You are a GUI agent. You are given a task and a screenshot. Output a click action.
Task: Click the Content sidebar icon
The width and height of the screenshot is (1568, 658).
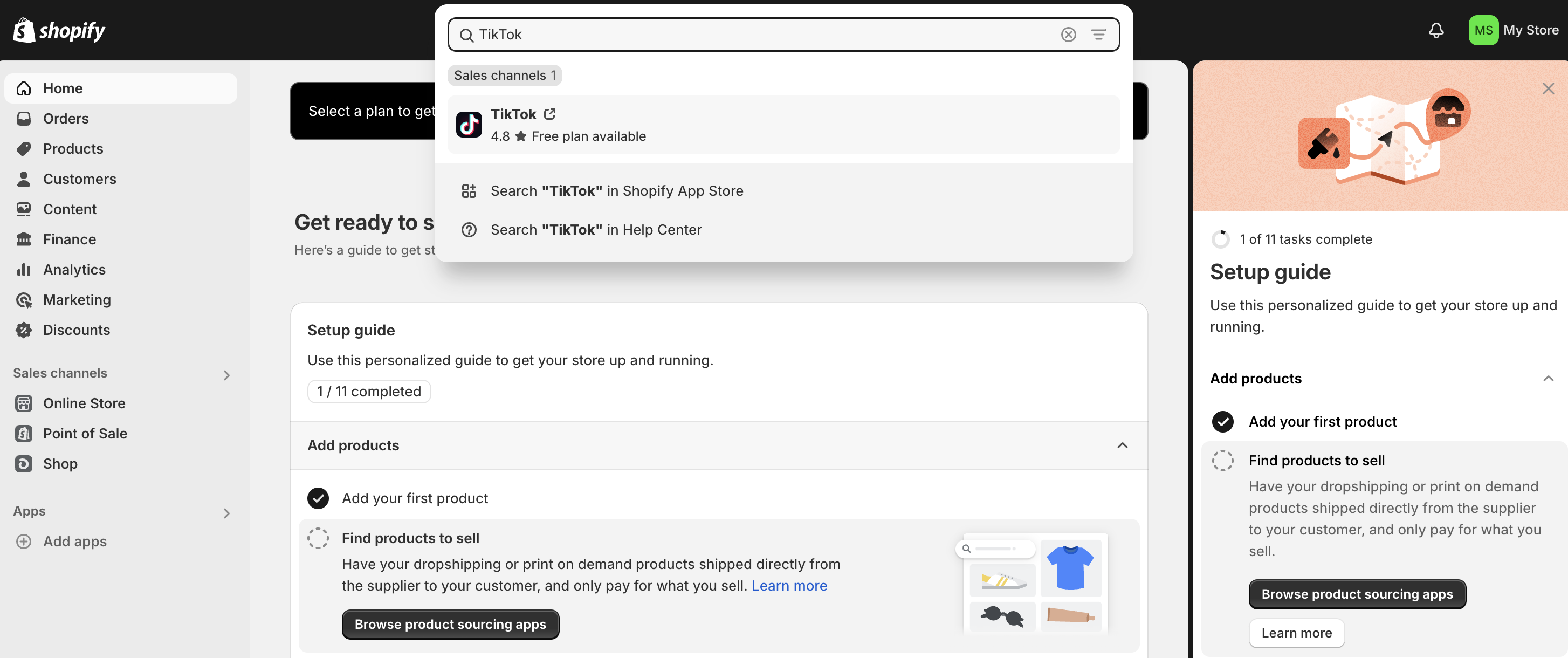click(x=24, y=209)
